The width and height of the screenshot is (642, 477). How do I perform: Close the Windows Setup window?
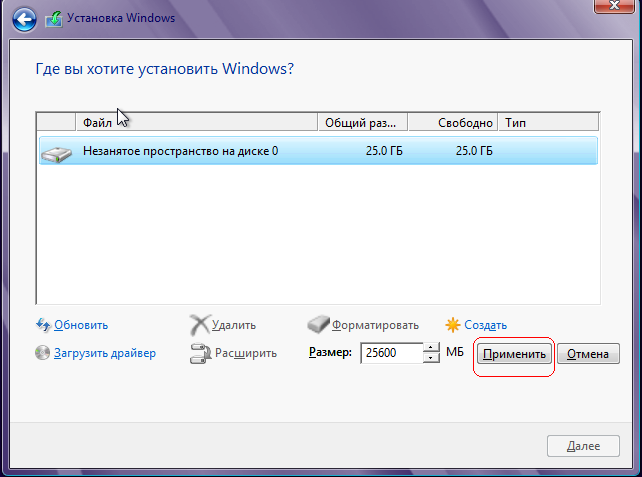tap(614, 5)
